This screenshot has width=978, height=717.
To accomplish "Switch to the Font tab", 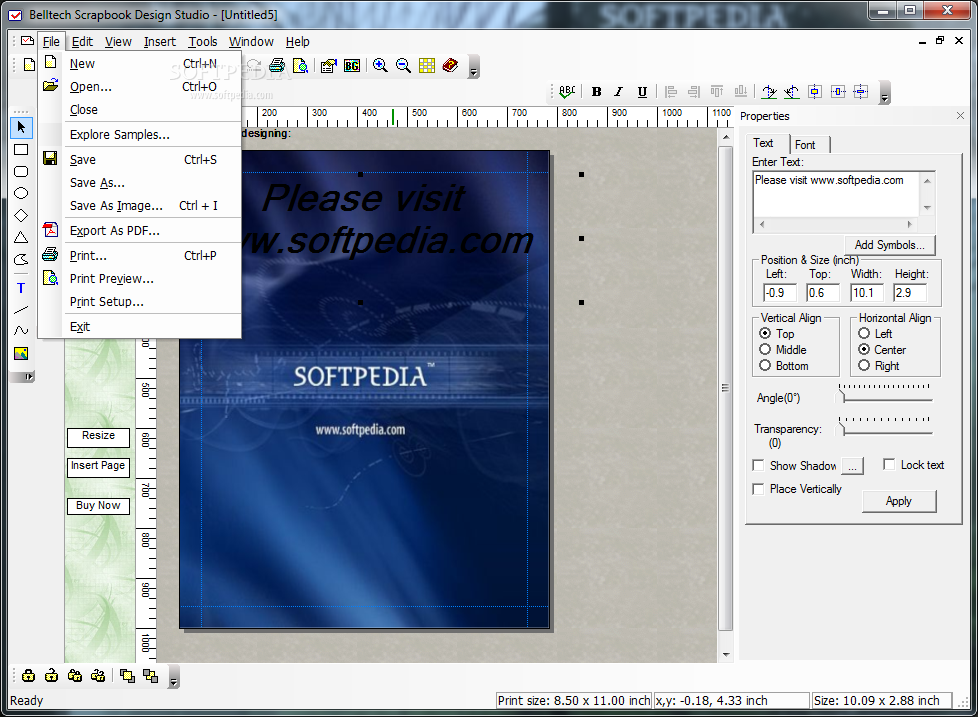I will 805,145.
